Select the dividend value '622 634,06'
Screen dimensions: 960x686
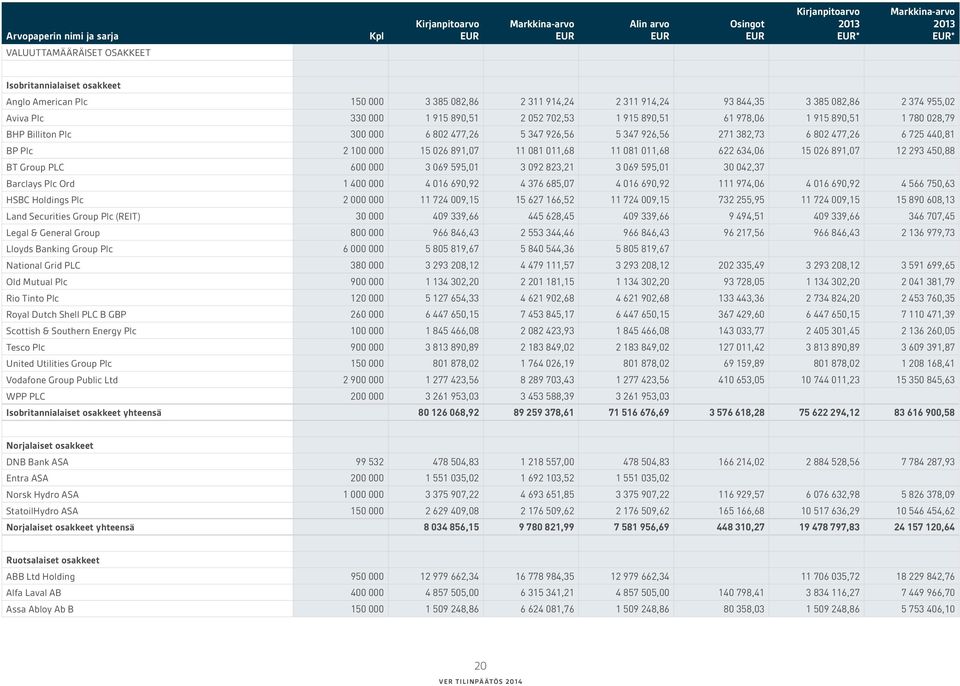741,151
